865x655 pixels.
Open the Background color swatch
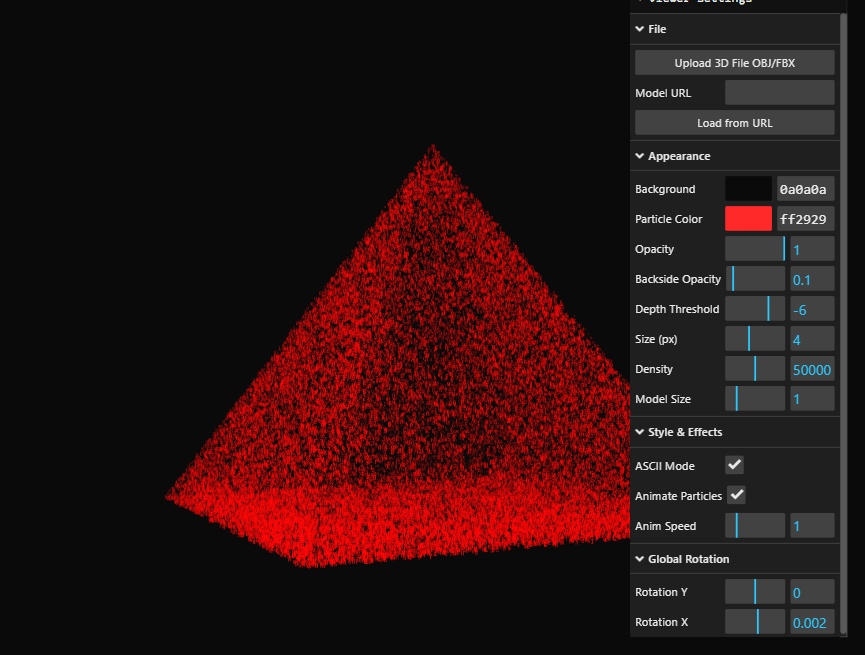[x=748, y=189]
